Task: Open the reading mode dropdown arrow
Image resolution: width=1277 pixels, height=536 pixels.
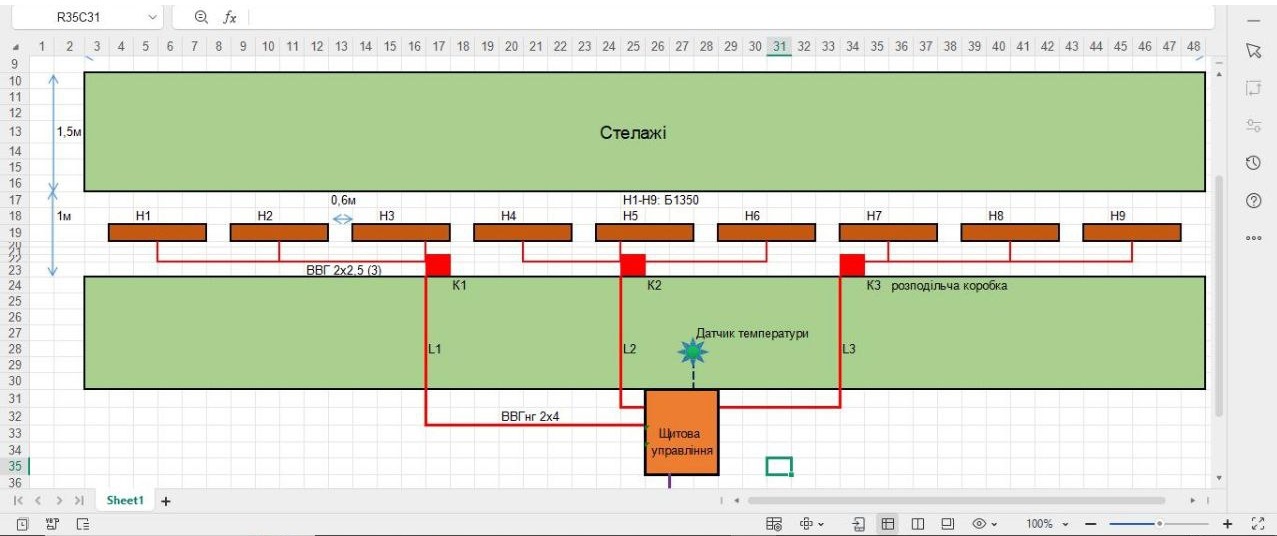Action: [820, 524]
